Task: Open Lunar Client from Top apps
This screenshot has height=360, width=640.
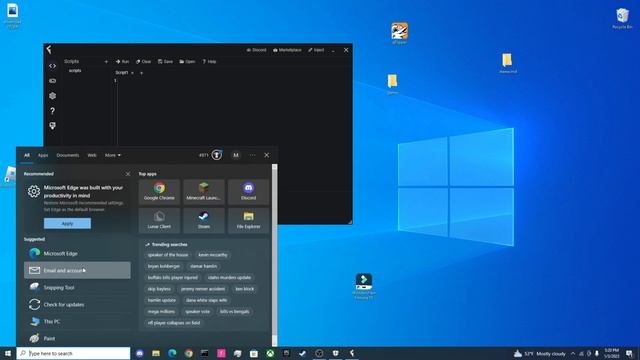Action: pyautogui.click(x=159, y=220)
